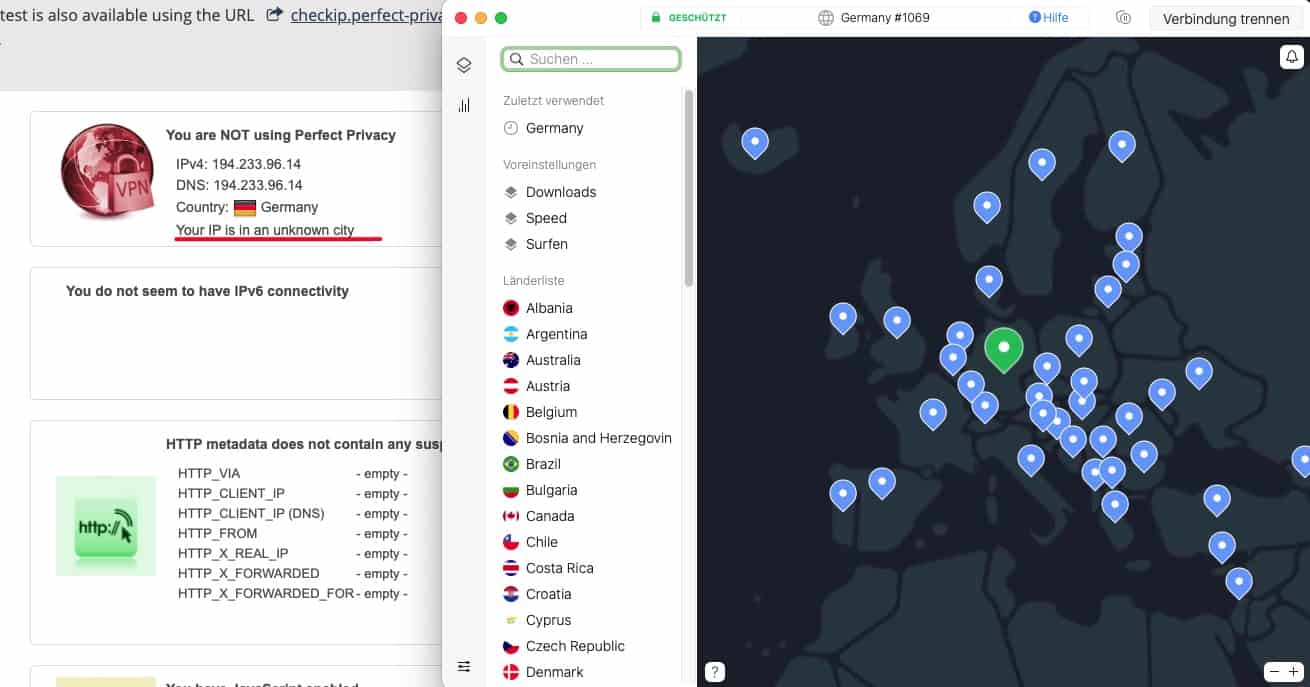
Task: Click the question mark help button on map
Action: 715,672
